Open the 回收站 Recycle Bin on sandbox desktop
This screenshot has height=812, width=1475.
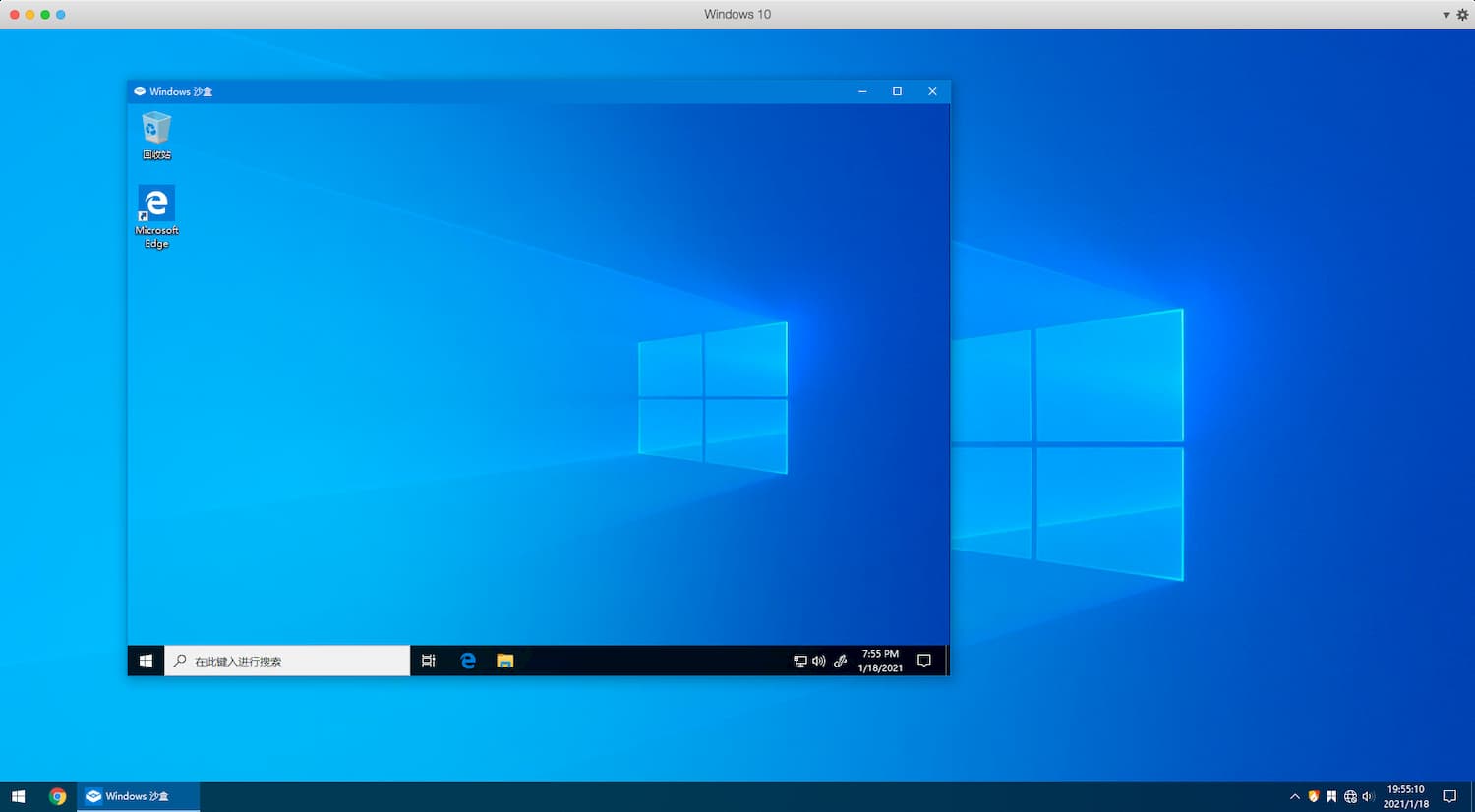coord(155,128)
